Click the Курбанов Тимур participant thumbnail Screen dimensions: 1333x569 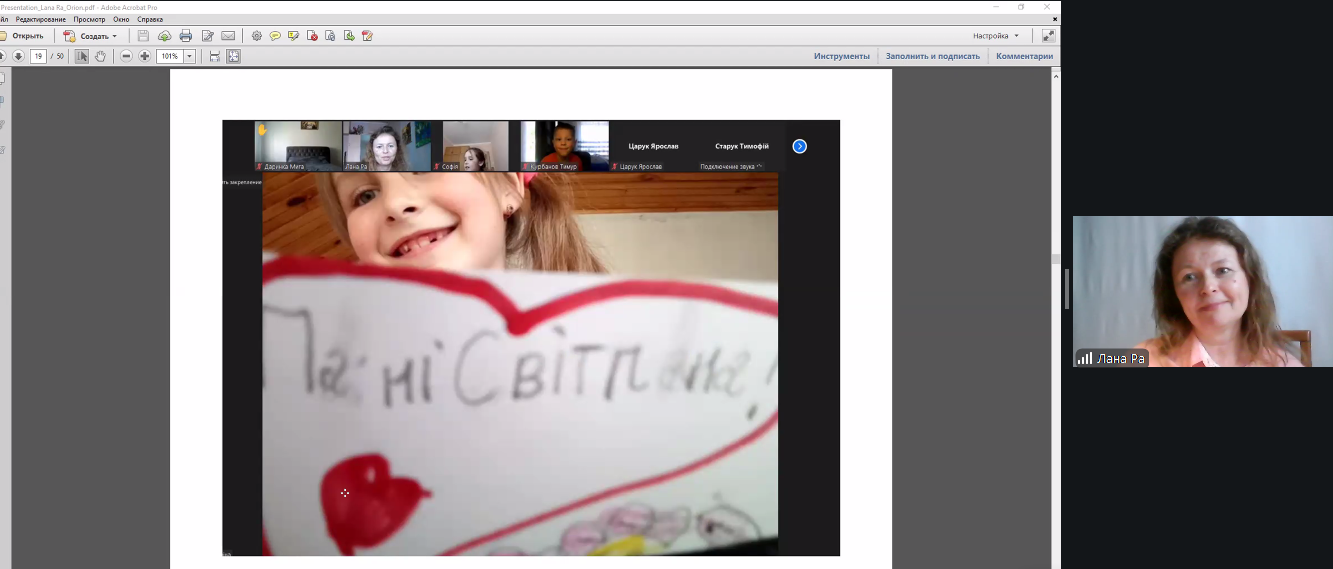pyautogui.click(x=565, y=146)
